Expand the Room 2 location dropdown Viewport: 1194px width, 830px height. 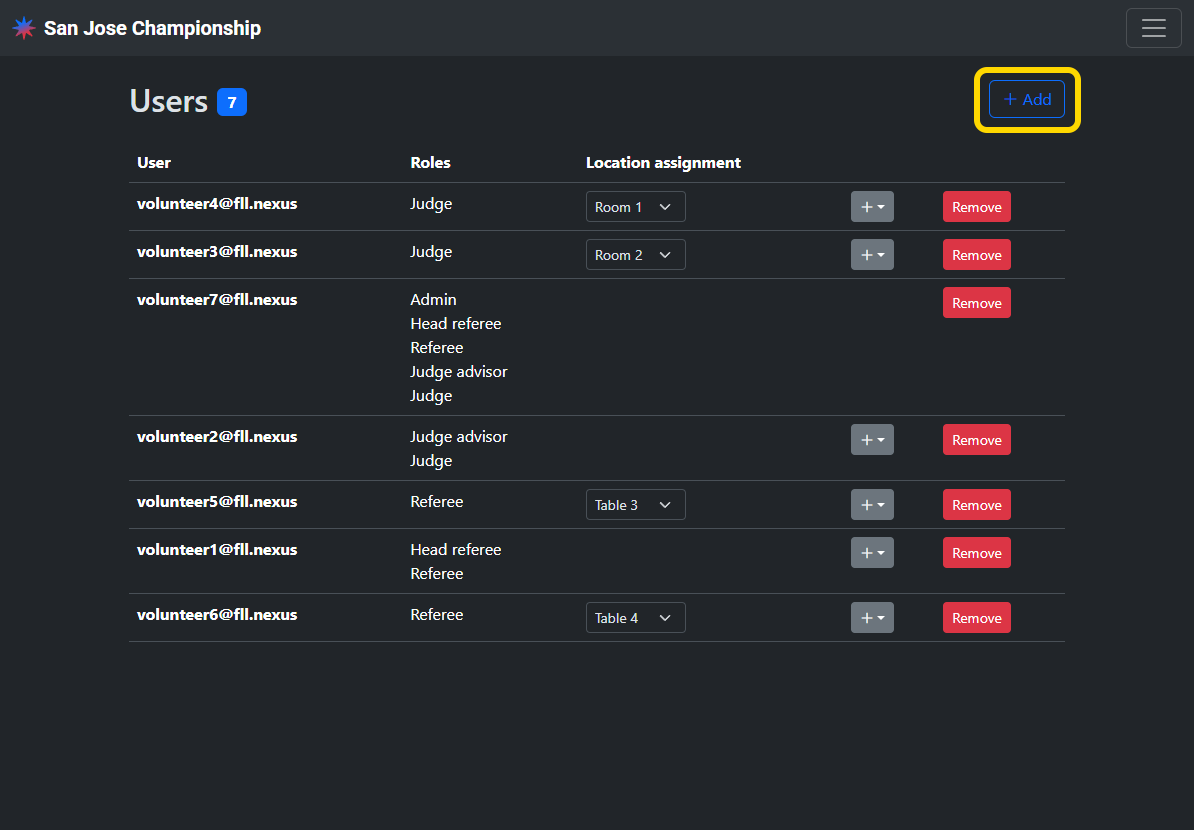pyautogui.click(x=635, y=255)
